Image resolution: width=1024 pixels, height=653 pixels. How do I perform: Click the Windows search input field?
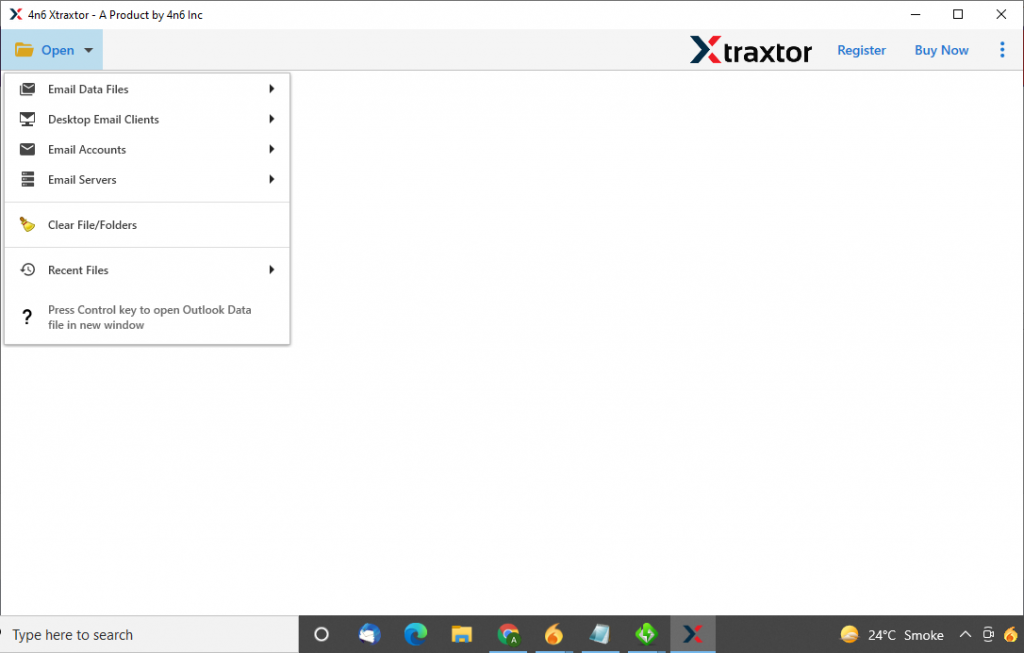point(140,634)
